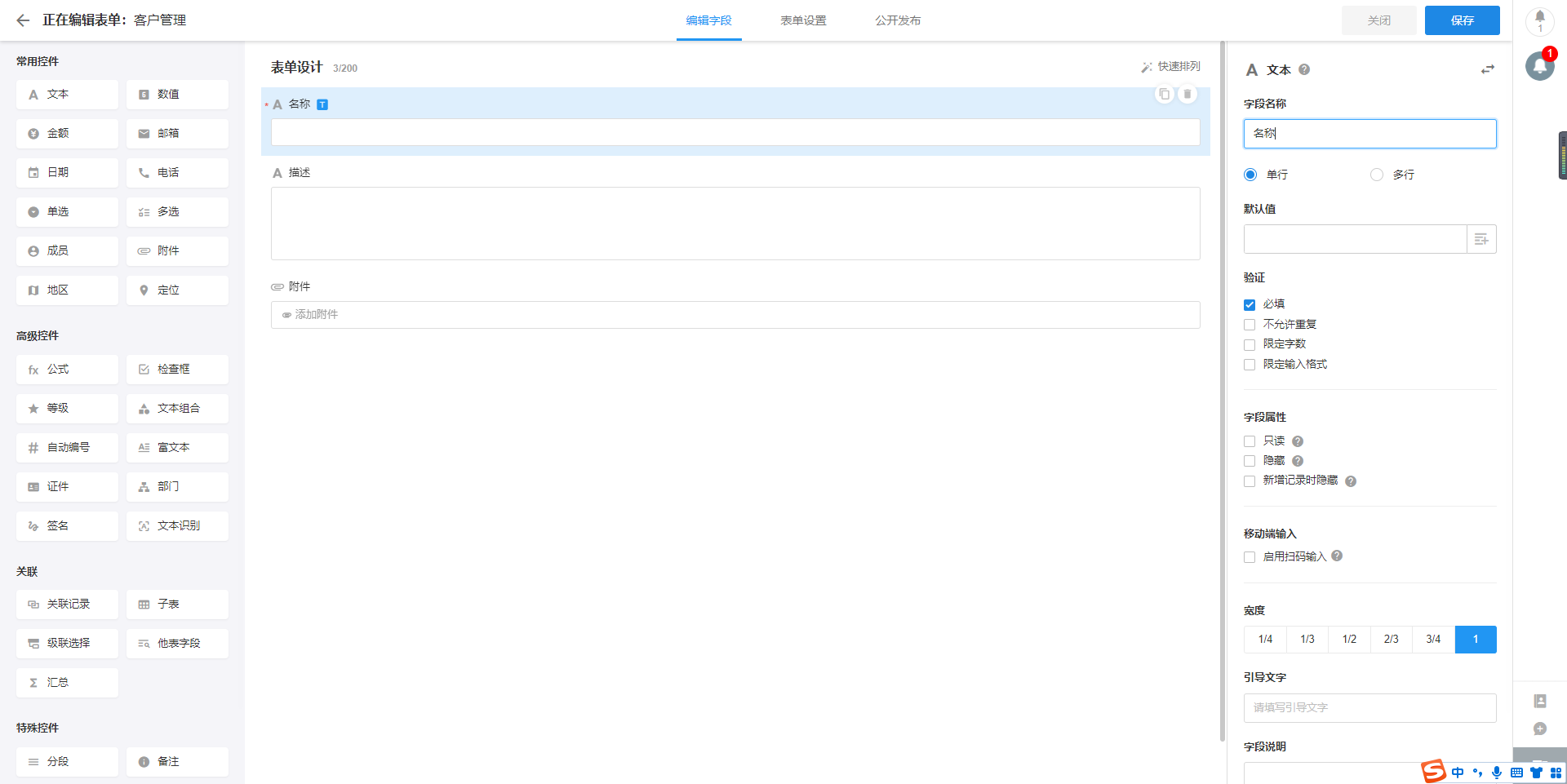Click the back arrow next to 正在编辑表单
The height and width of the screenshot is (784, 1567).
tap(23, 20)
